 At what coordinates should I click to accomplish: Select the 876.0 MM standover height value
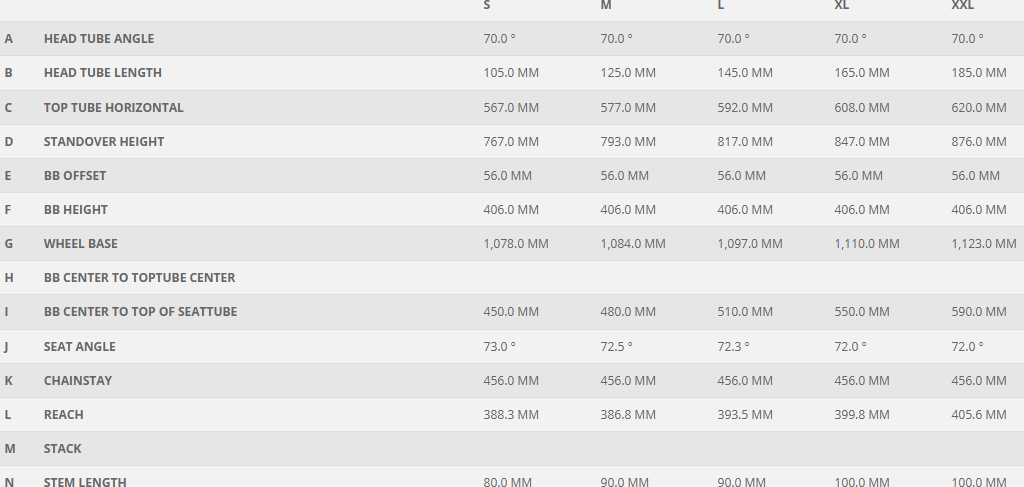click(x=979, y=142)
